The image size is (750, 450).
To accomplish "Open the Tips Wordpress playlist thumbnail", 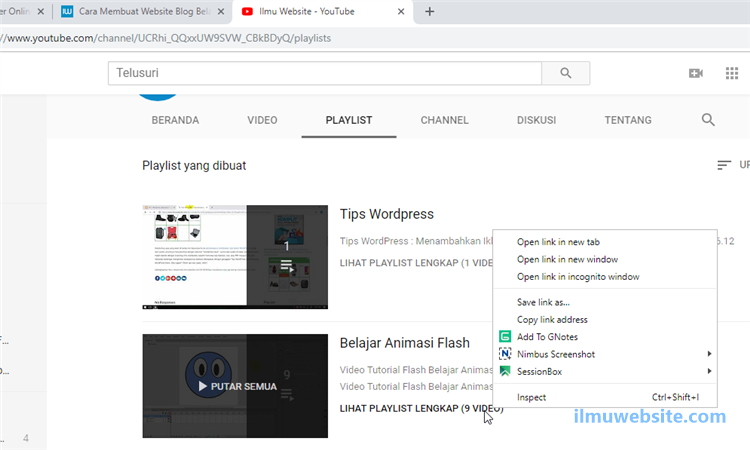I will (x=235, y=257).
